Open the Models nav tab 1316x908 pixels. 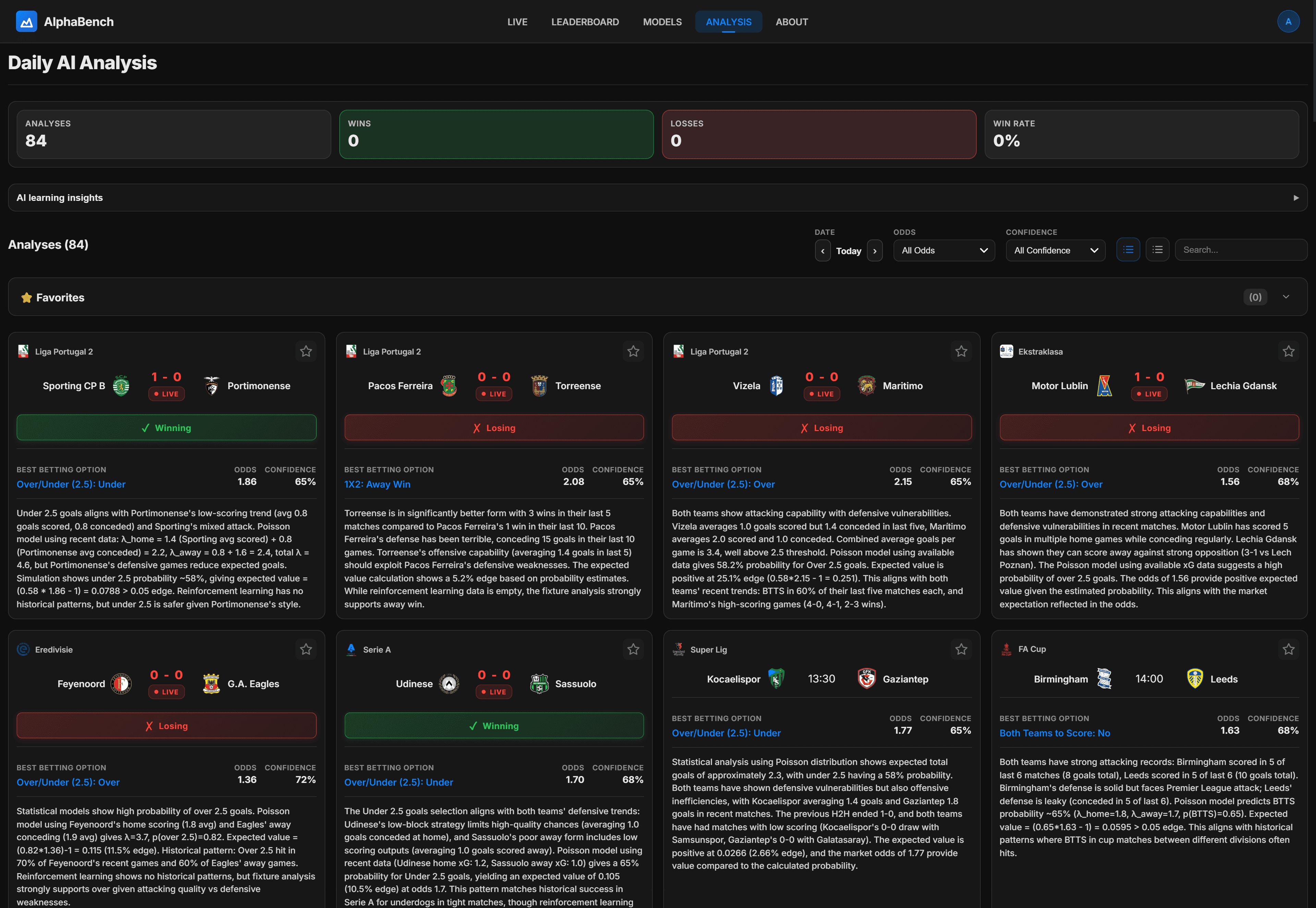662,22
